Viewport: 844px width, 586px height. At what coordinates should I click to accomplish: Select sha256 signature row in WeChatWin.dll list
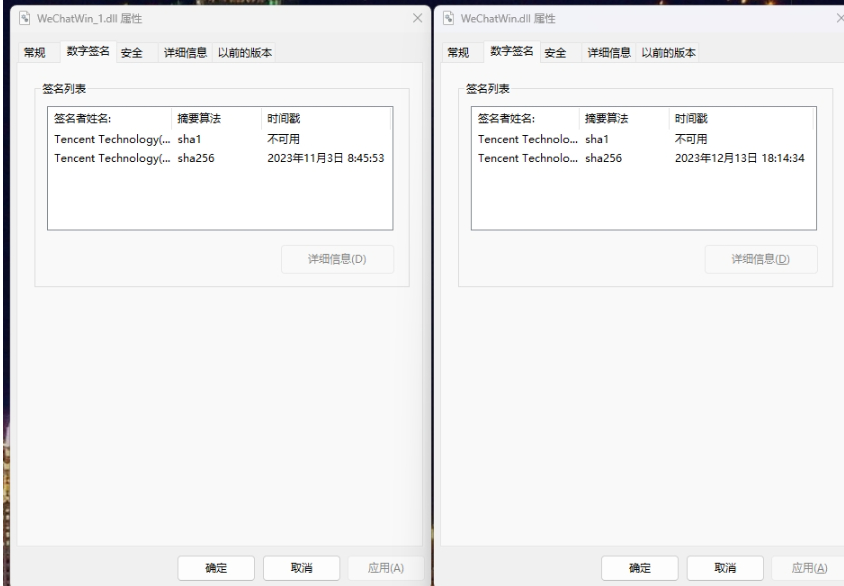[x=643, y=158]
